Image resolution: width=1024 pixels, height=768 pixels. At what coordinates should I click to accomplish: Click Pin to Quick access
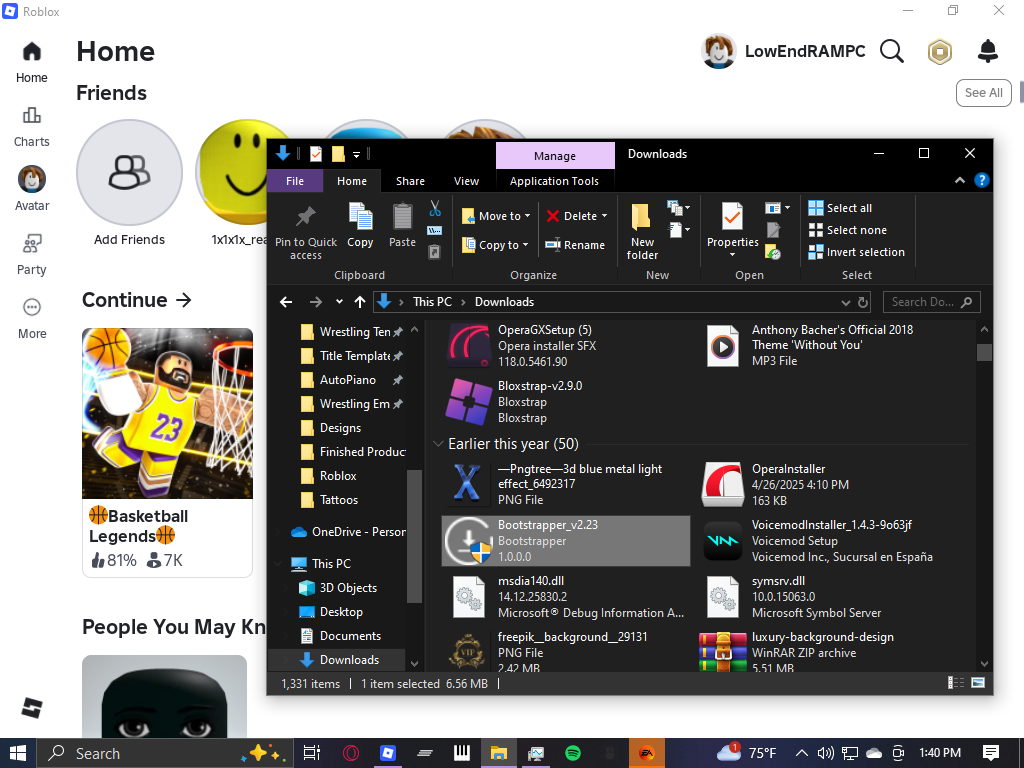coord(306,232)
